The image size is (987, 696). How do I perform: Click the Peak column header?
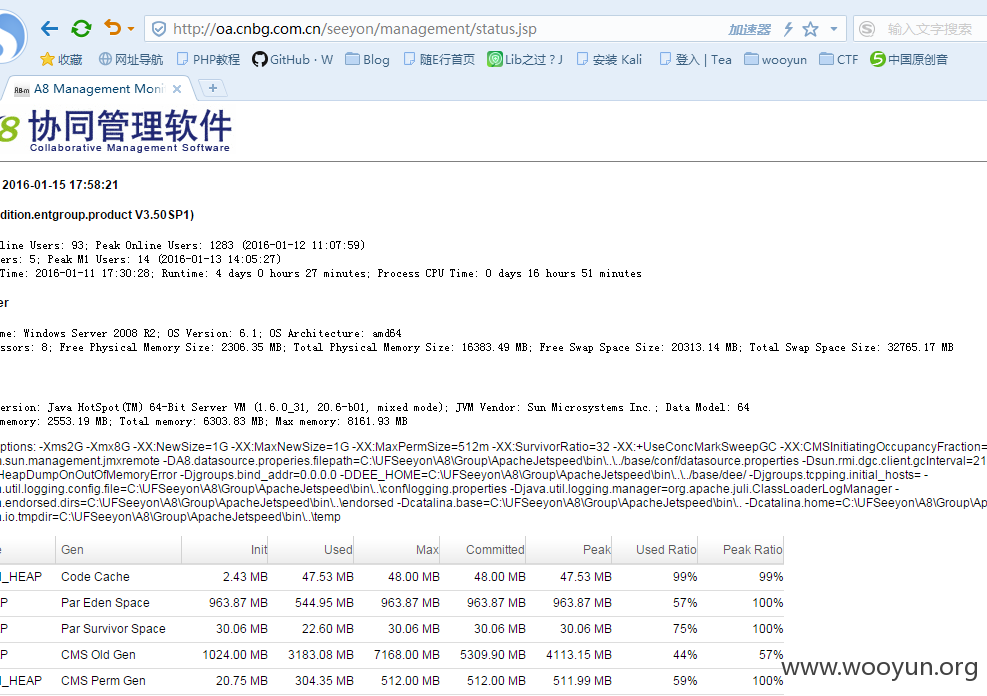(x=597, y=549)
